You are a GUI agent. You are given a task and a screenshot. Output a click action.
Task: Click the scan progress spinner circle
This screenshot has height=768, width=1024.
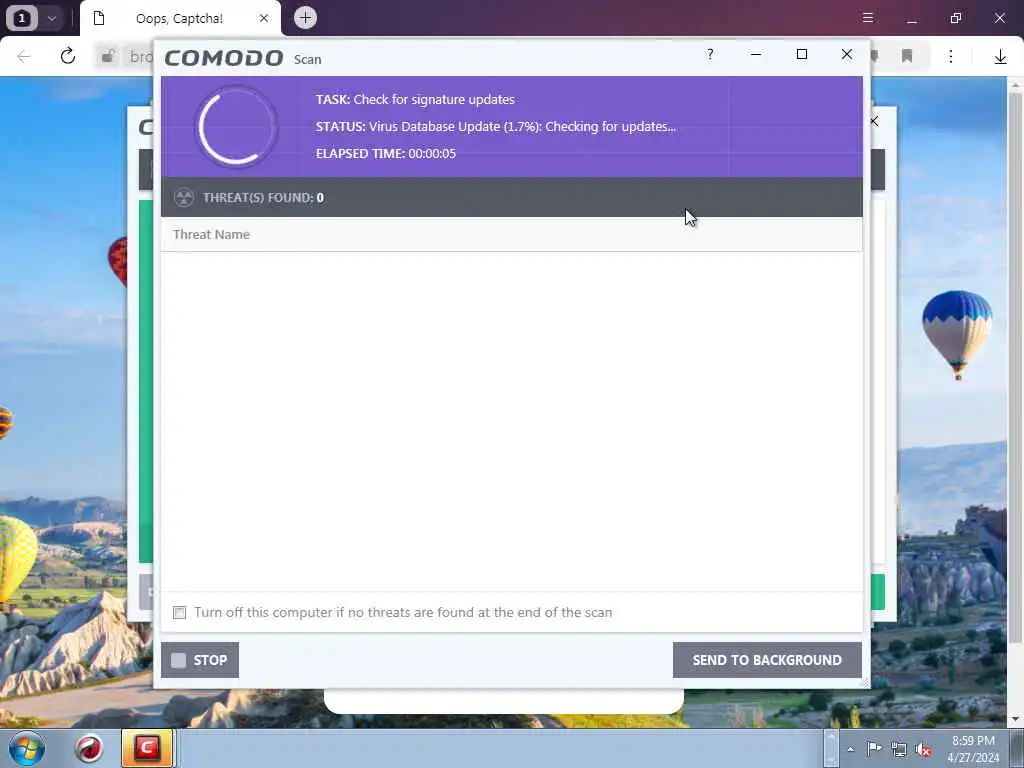click(236, 126)
